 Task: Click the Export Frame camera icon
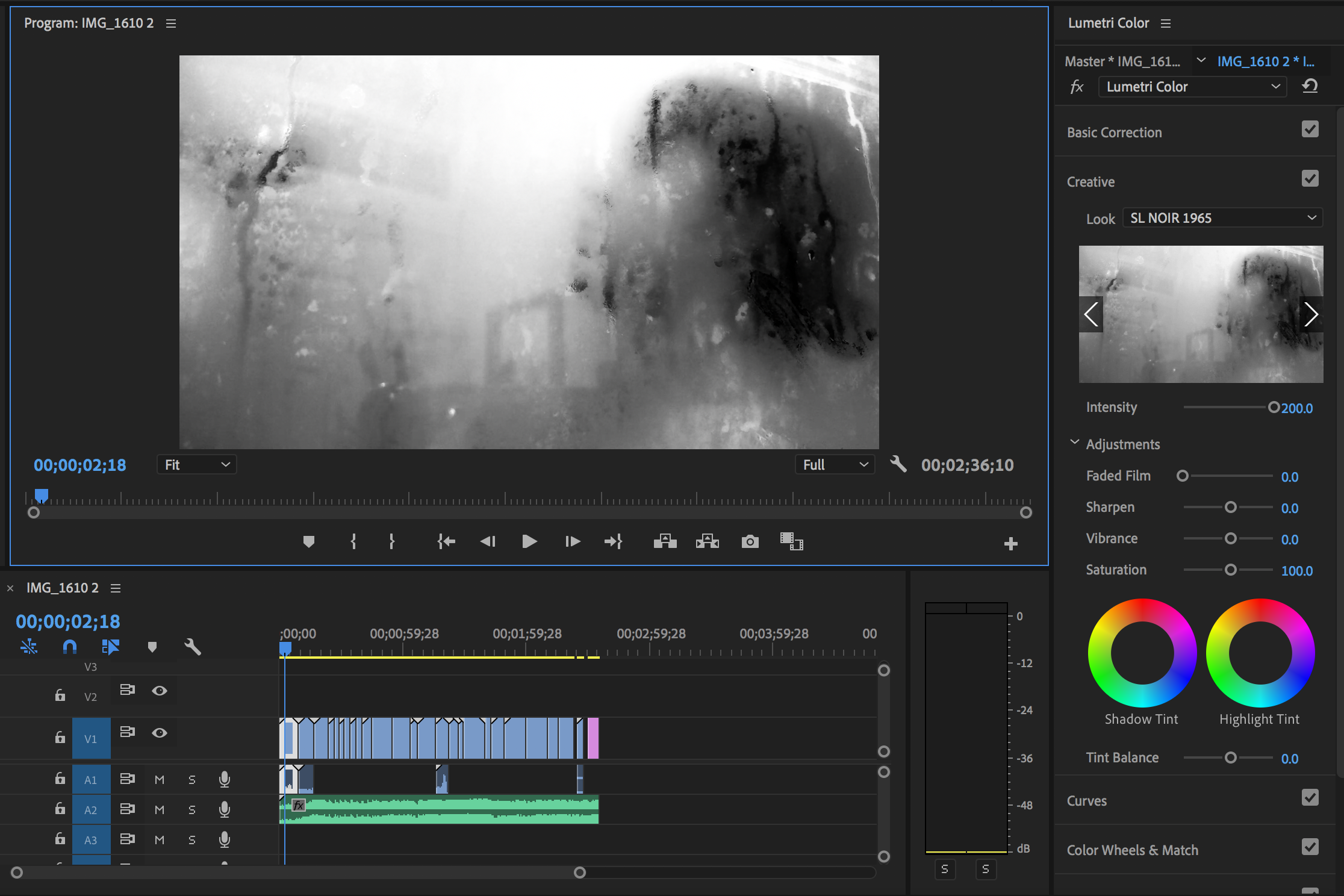click(750, 541)
